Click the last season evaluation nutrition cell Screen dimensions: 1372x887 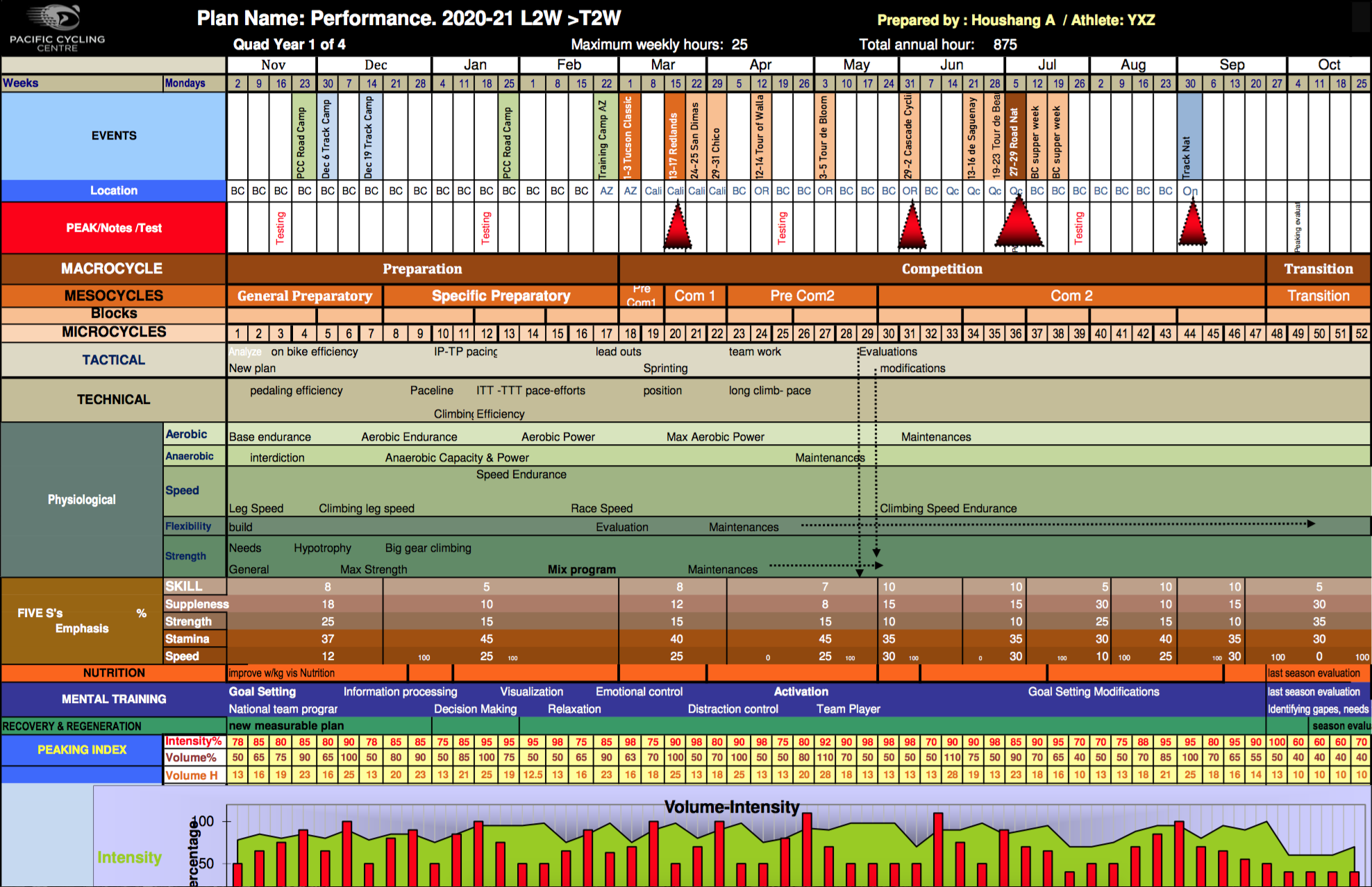point(1314,673)
